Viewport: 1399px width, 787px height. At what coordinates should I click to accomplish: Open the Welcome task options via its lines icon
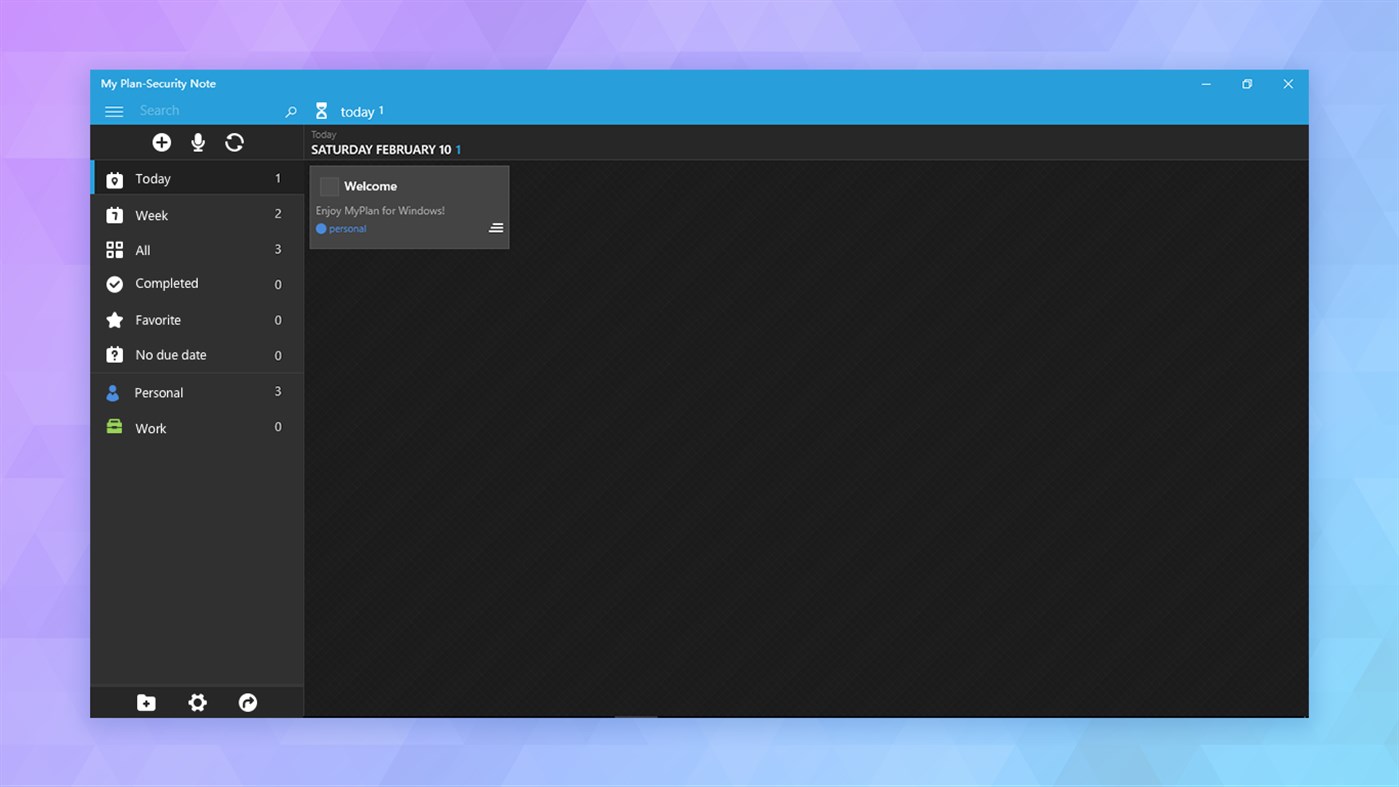pyautogui.click(x=496, y=227)
